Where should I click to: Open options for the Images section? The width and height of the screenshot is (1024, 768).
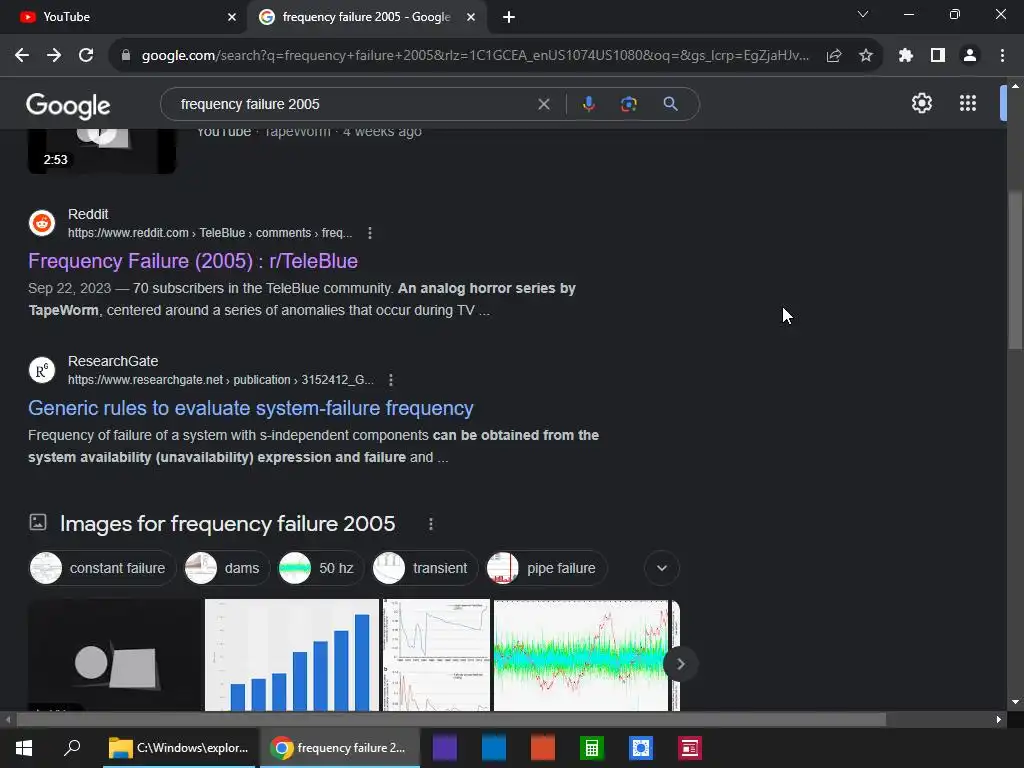[x=430, y=524]
